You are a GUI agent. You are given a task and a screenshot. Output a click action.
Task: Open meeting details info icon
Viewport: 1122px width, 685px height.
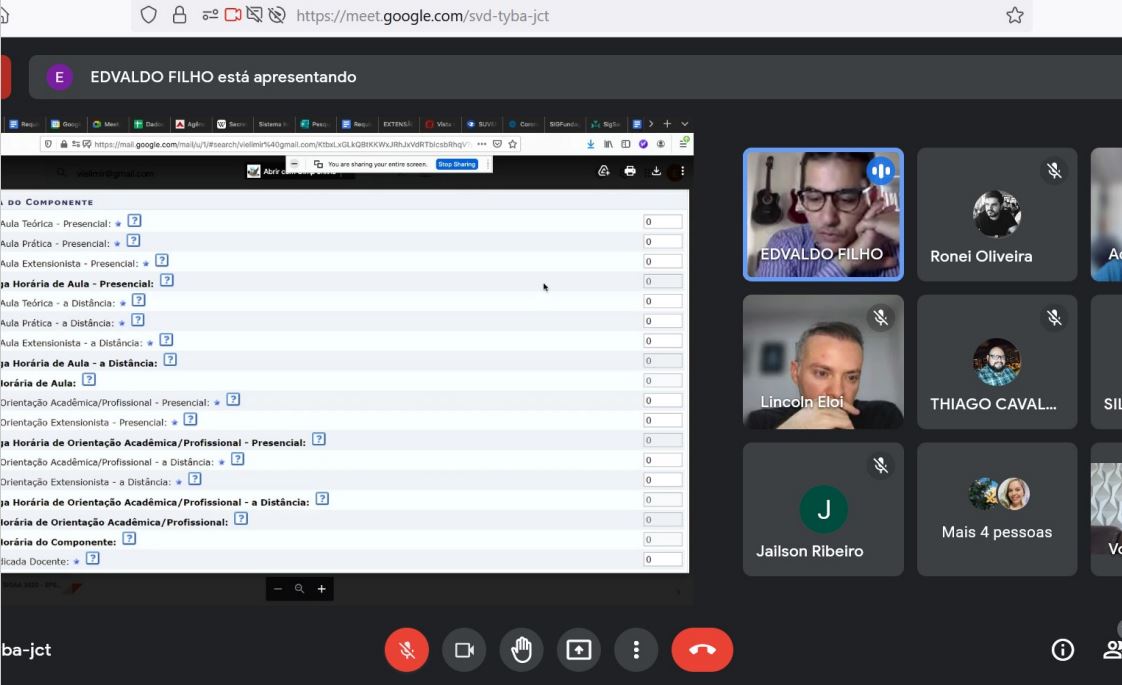pos(1063,650)
